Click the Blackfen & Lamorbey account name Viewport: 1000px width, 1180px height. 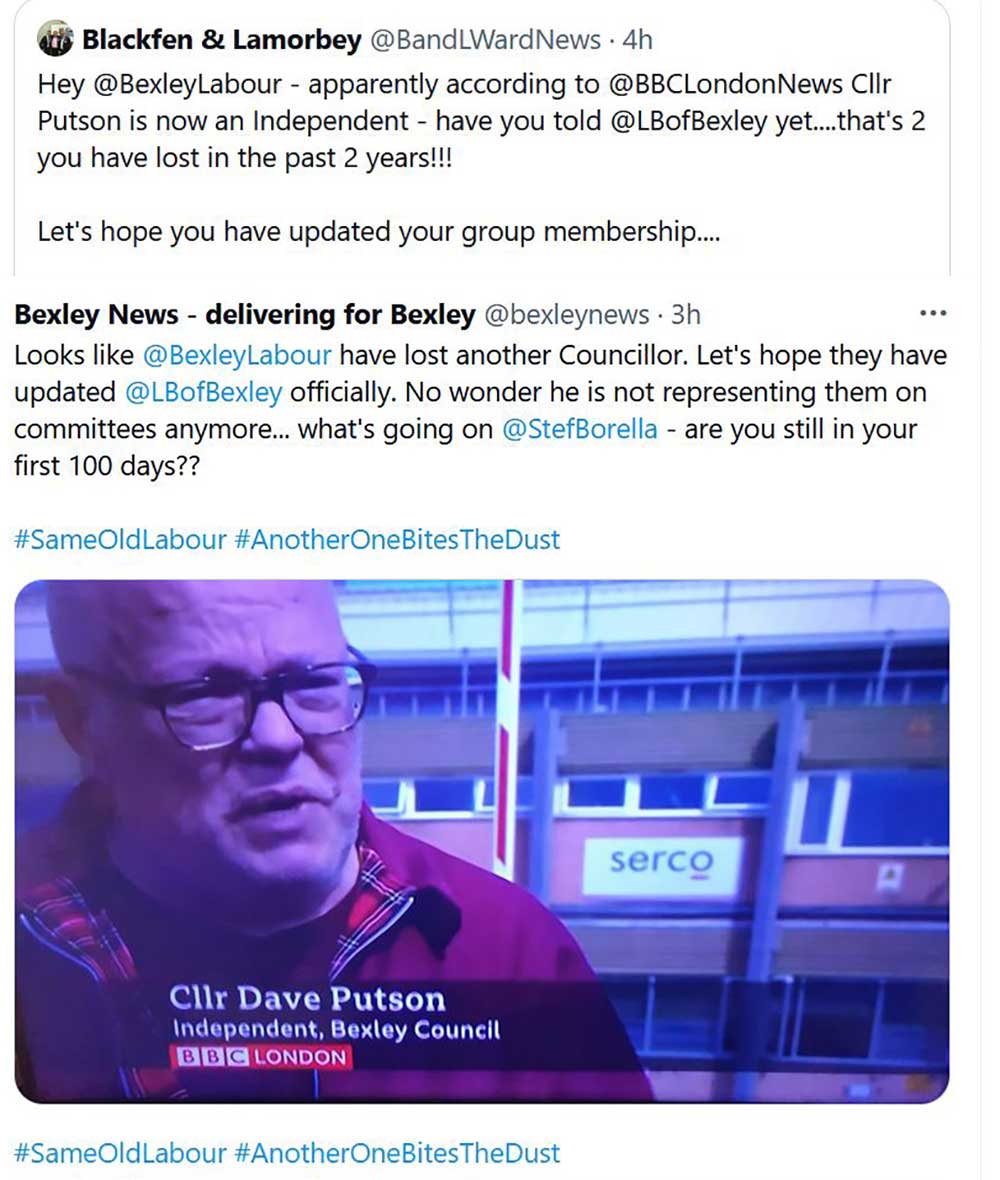point(222,39)
